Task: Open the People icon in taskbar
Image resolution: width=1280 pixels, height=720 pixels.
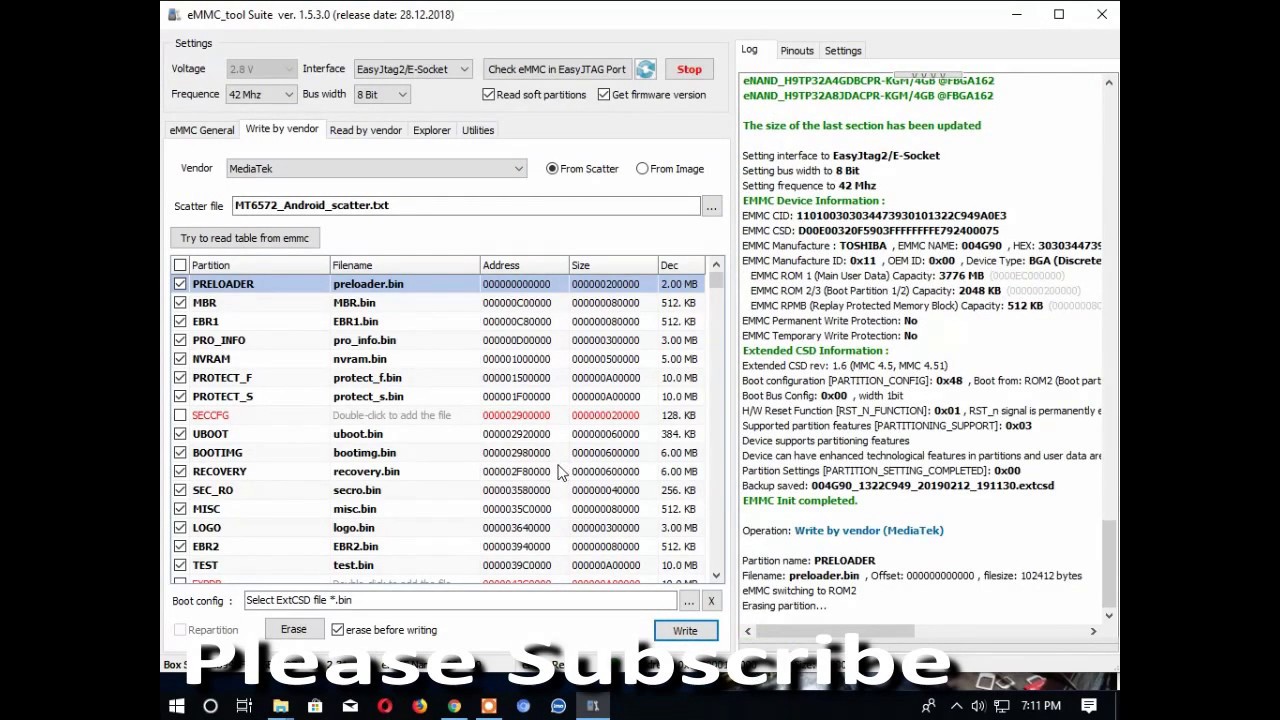Action: click(929, 706)
